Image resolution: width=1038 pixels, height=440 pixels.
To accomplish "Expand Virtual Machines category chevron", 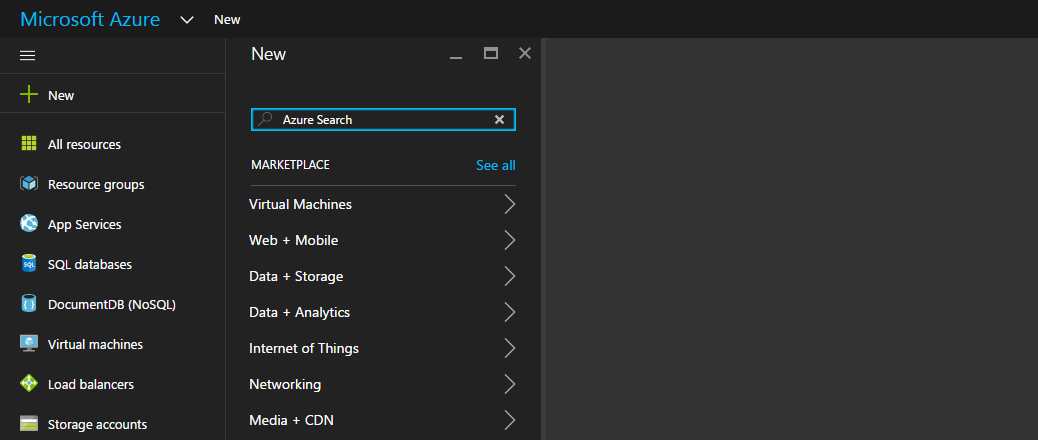I will [x=509, y=204].
